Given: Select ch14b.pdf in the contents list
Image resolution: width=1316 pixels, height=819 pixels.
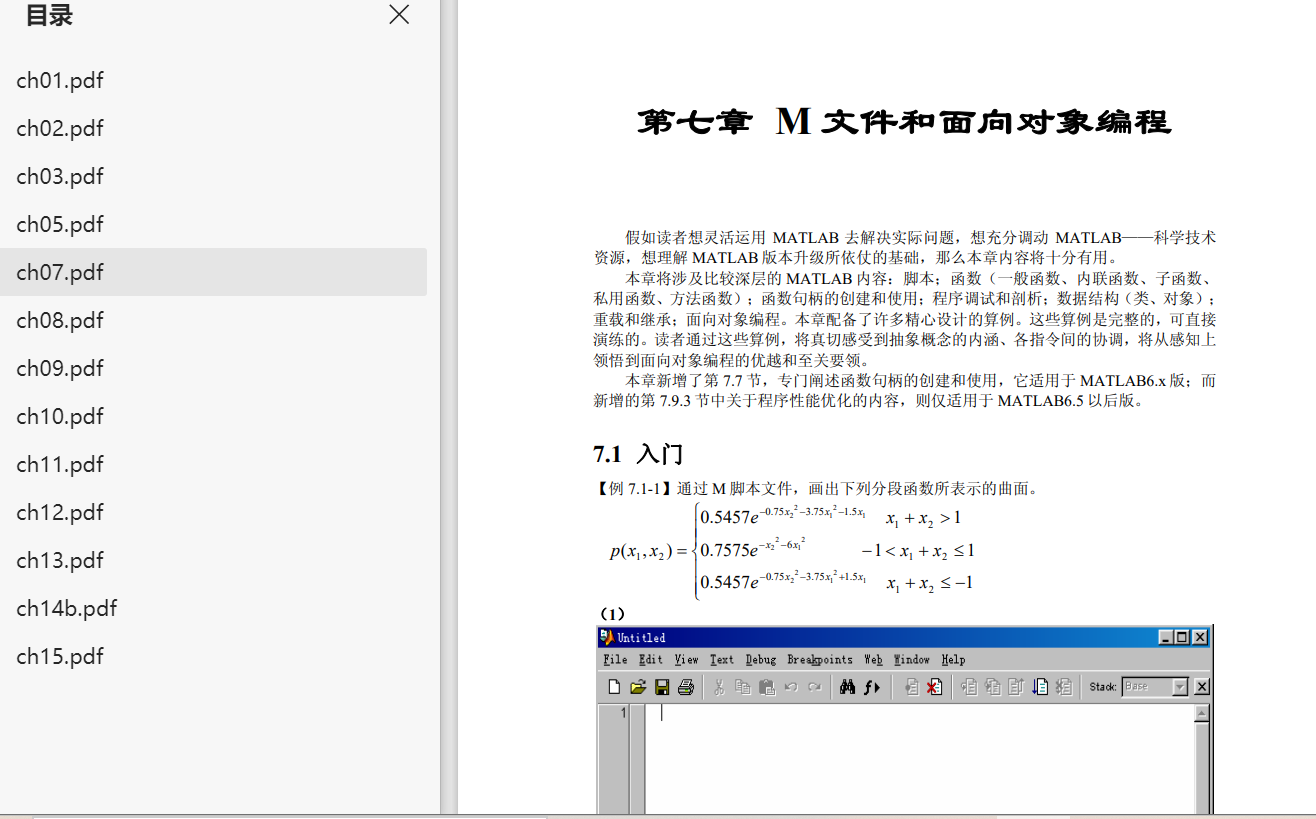Looking at the screenshot, I should coord(213,608).
